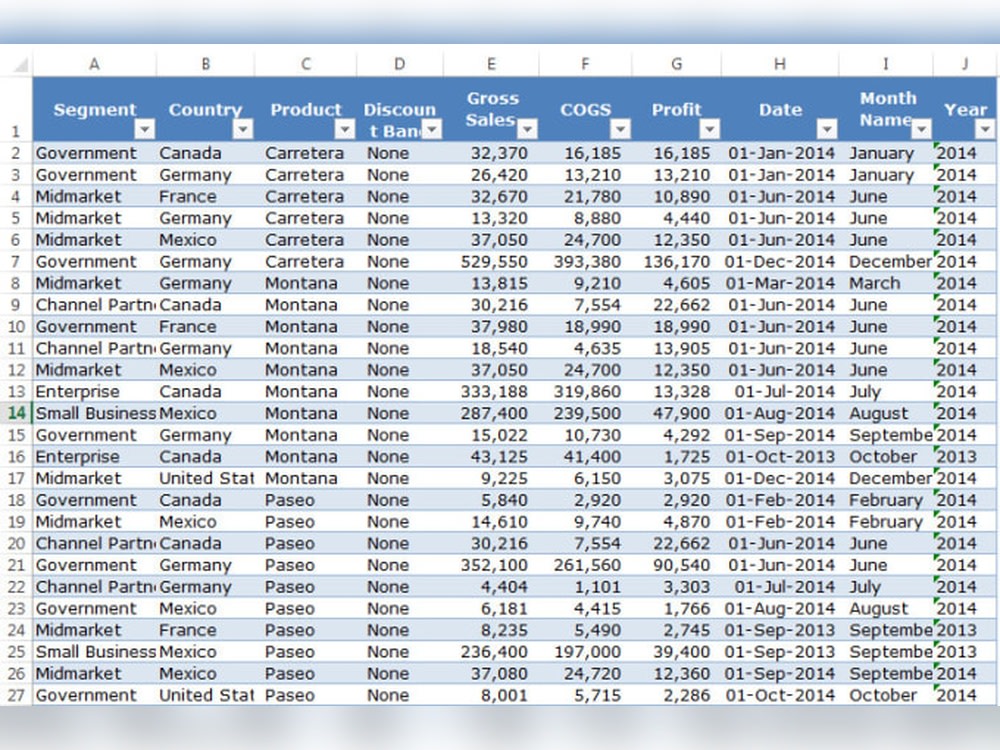Select column D header
The width and height of the screenshot is (1000, 750).
point(400,64)
